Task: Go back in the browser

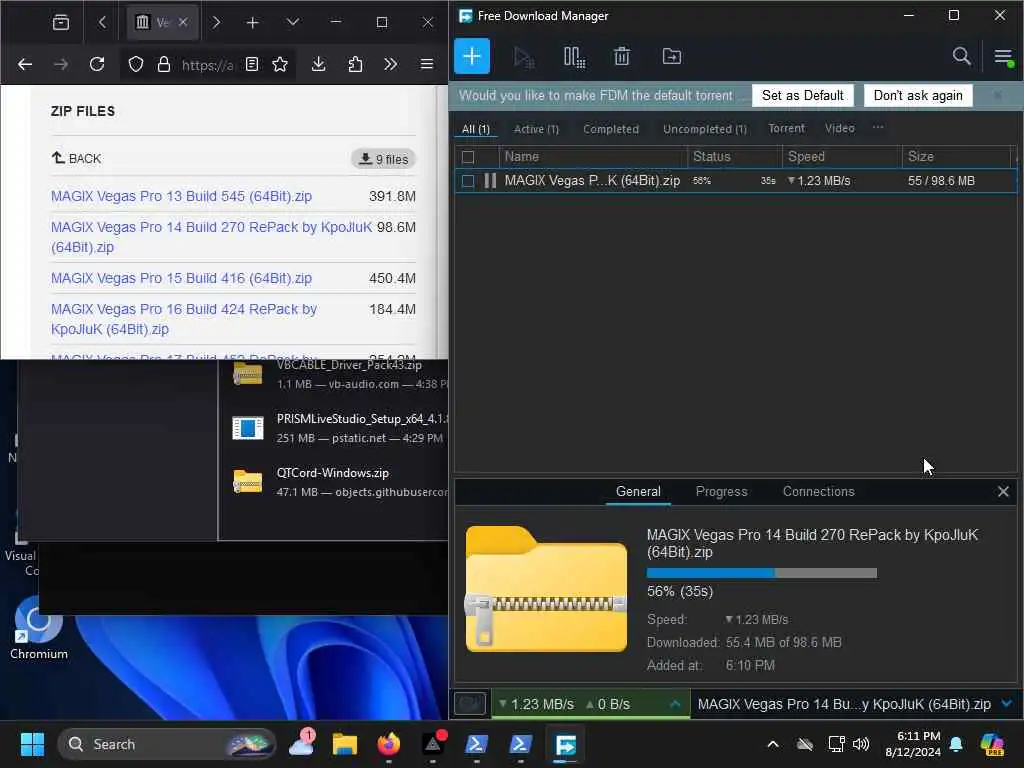Action: tap(25, 64)
